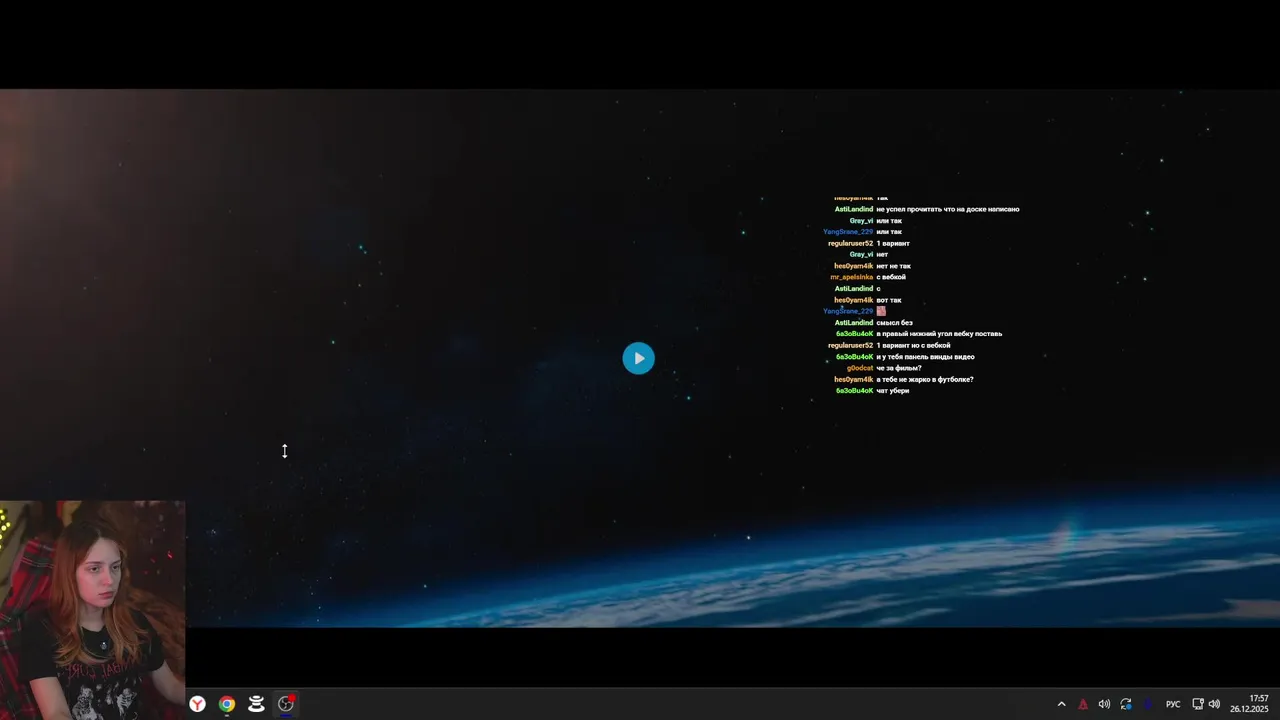The image size is (1280, 720).
Task: Click Gray_vi's chat message "нет"
Action: pyautogui.click(x=882, y=254)
